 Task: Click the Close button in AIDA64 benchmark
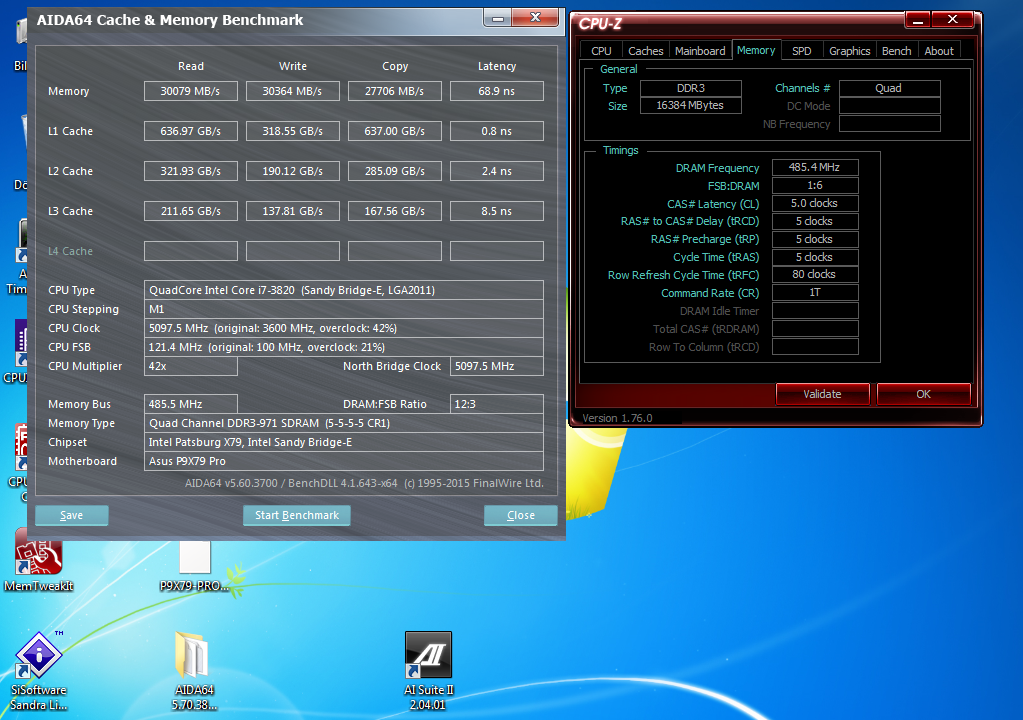click(521, 515)
